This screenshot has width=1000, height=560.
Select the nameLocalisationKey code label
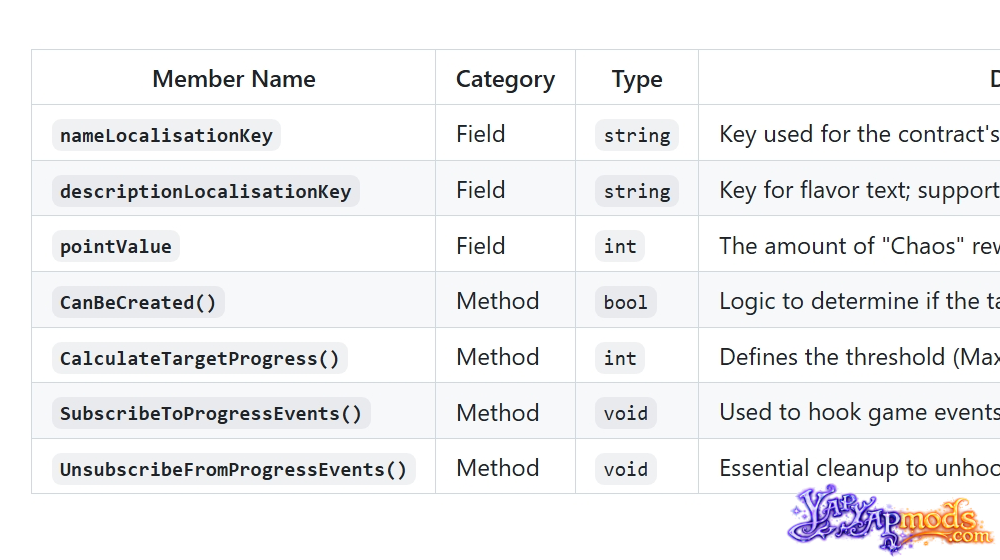pos(166,135)
